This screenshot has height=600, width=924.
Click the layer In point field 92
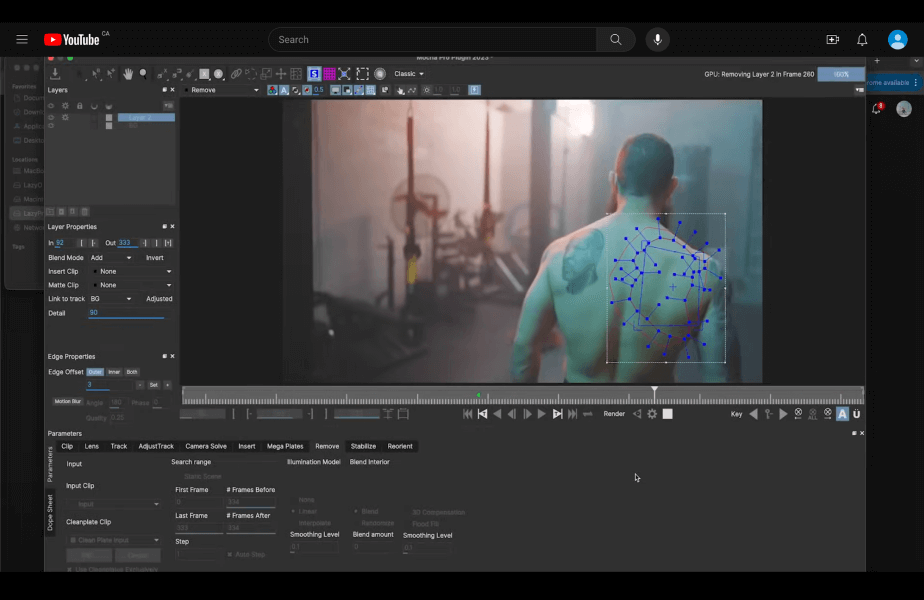(x=65, y=243)
